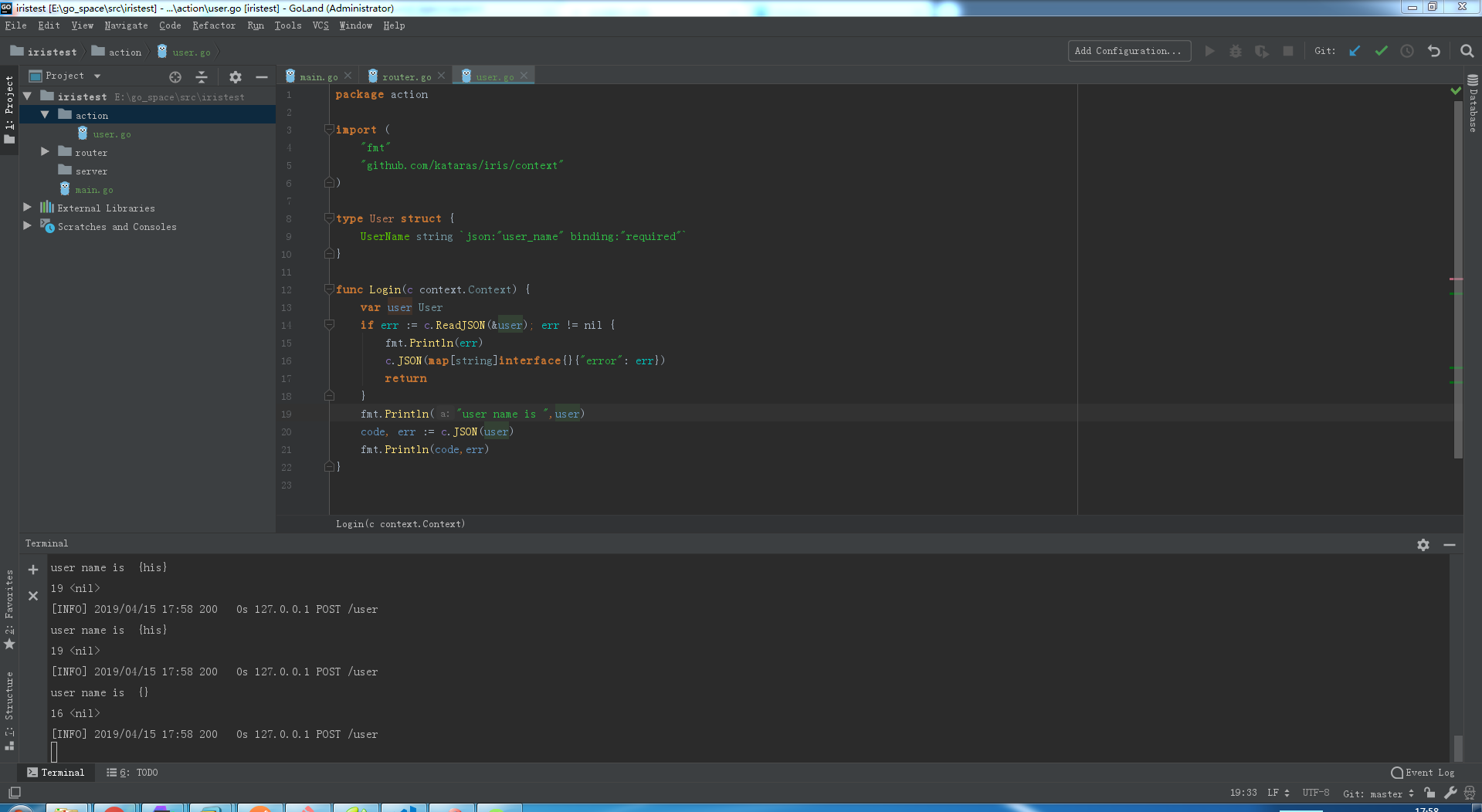
Task: Select file in project with locate icon
Action: [x=175, y=76]
